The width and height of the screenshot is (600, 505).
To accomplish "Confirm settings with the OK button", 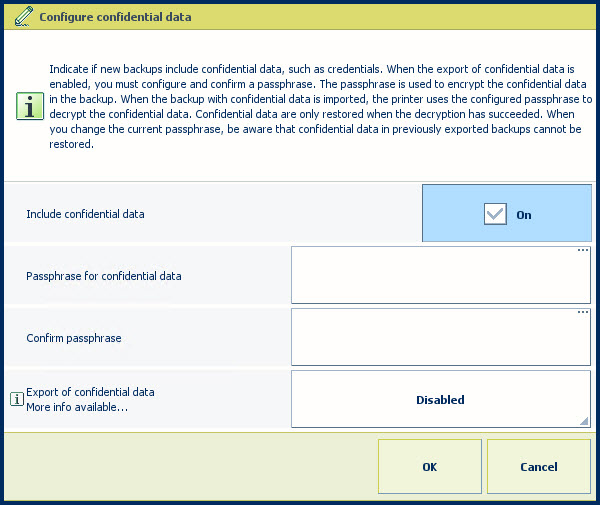I will (430, 466).
